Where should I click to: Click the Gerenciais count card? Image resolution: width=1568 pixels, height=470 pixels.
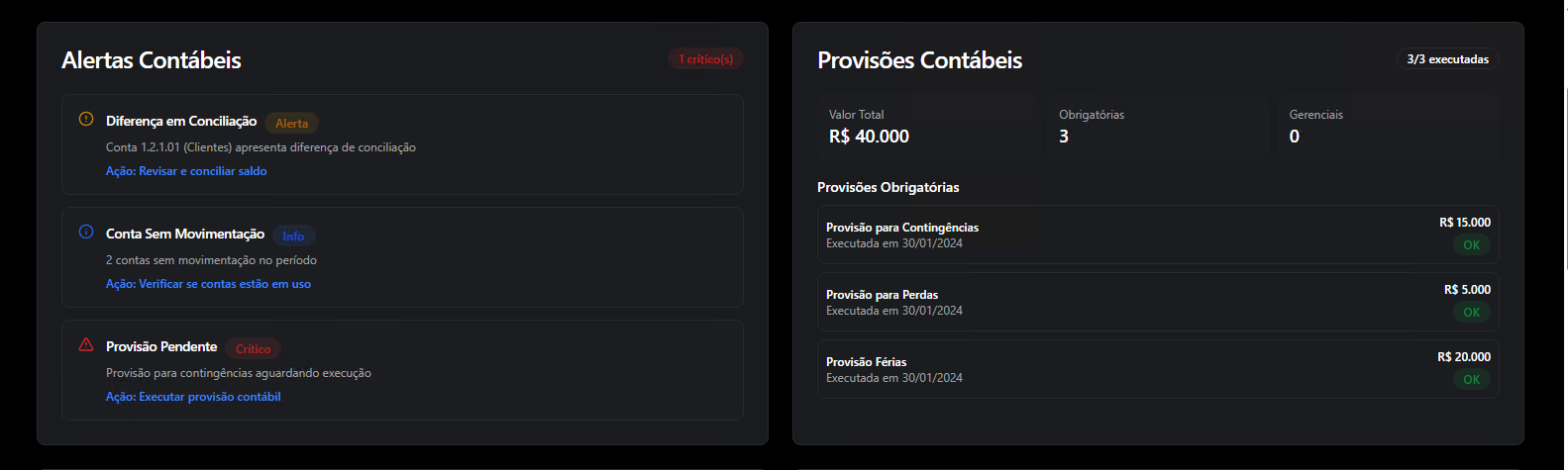tap(1387, 127)
